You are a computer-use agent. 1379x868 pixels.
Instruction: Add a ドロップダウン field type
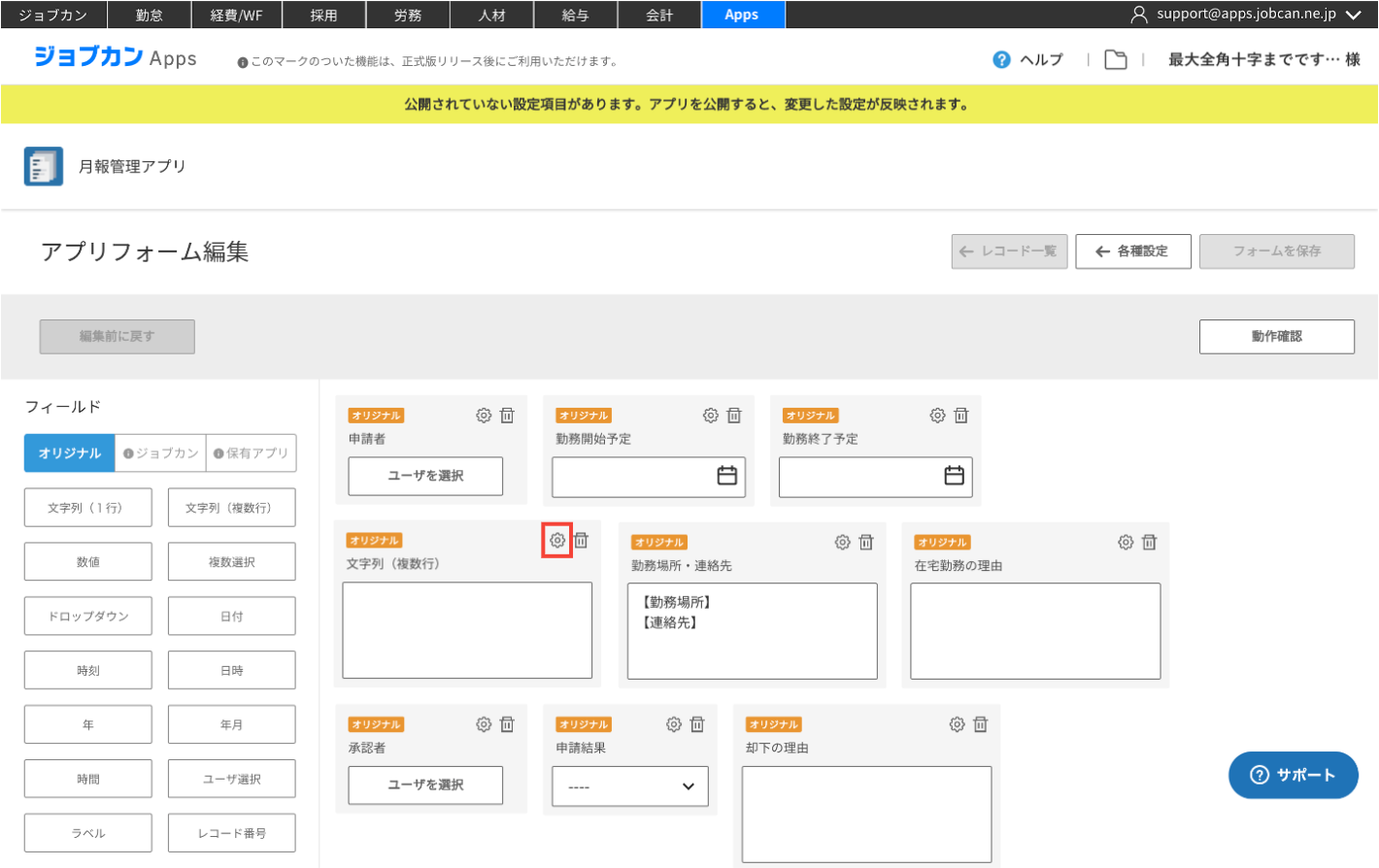point(88,617)
